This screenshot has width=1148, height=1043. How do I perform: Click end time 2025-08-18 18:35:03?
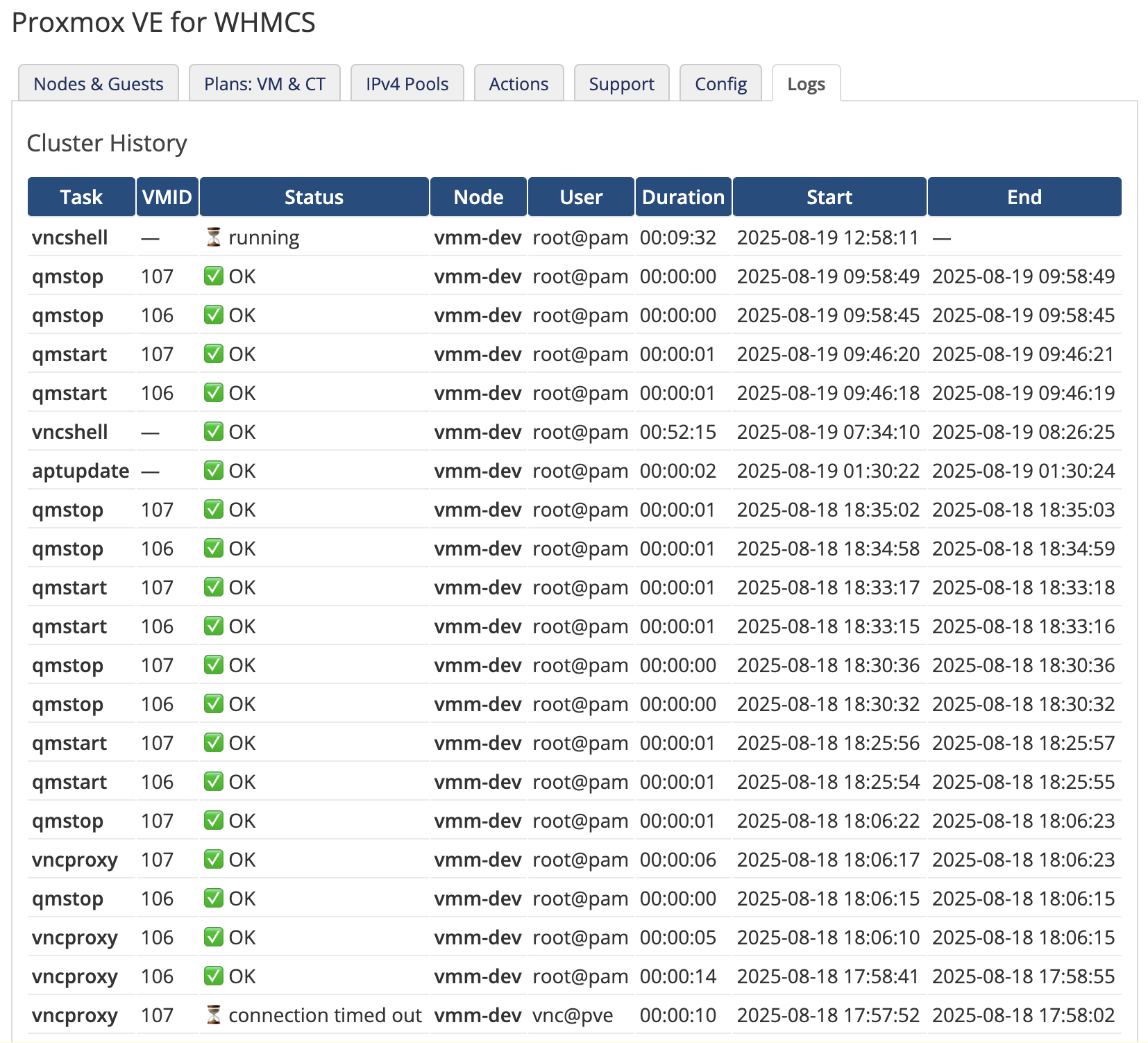(x=1023, y=510)
